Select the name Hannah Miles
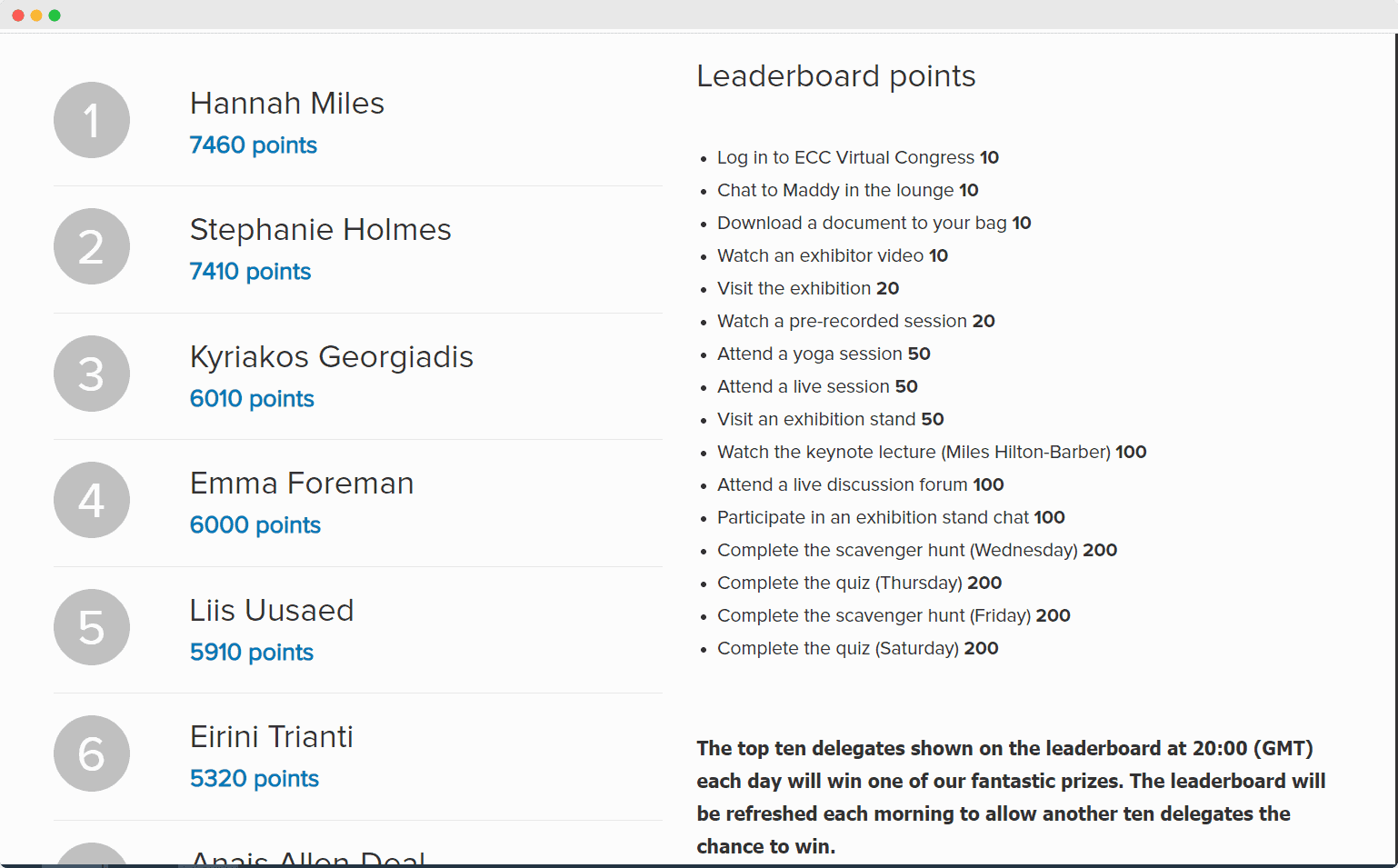Screen dimensions: 1398x868 coord(286,103)
